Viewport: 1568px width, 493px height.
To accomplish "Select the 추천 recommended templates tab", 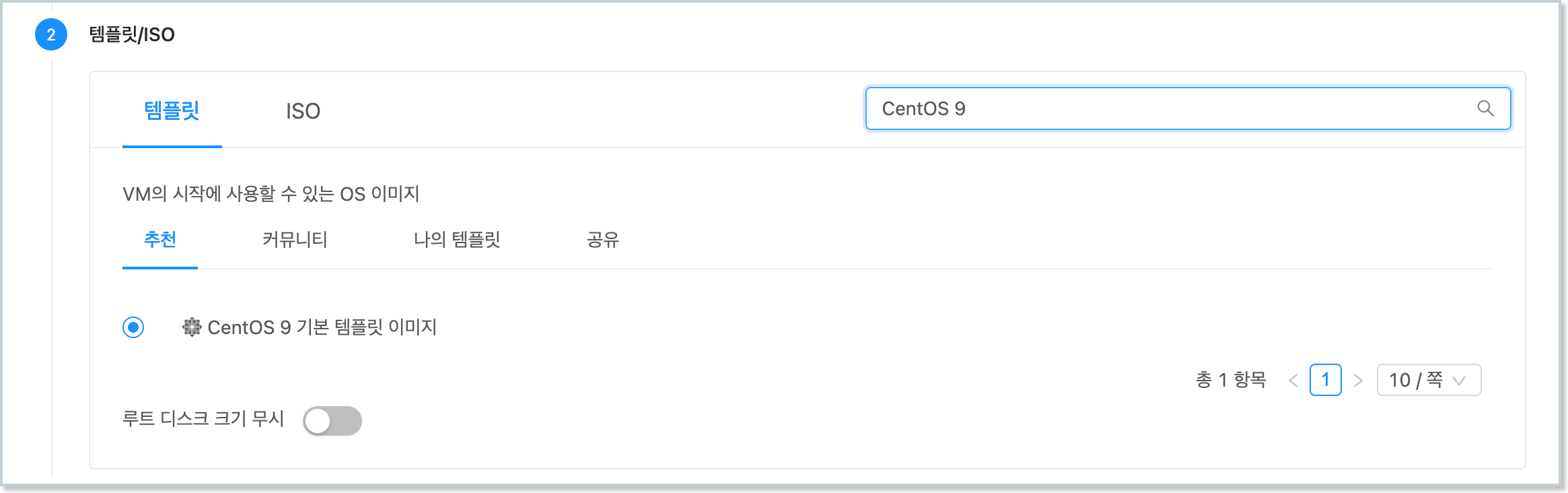I will (x=160, y=240).
